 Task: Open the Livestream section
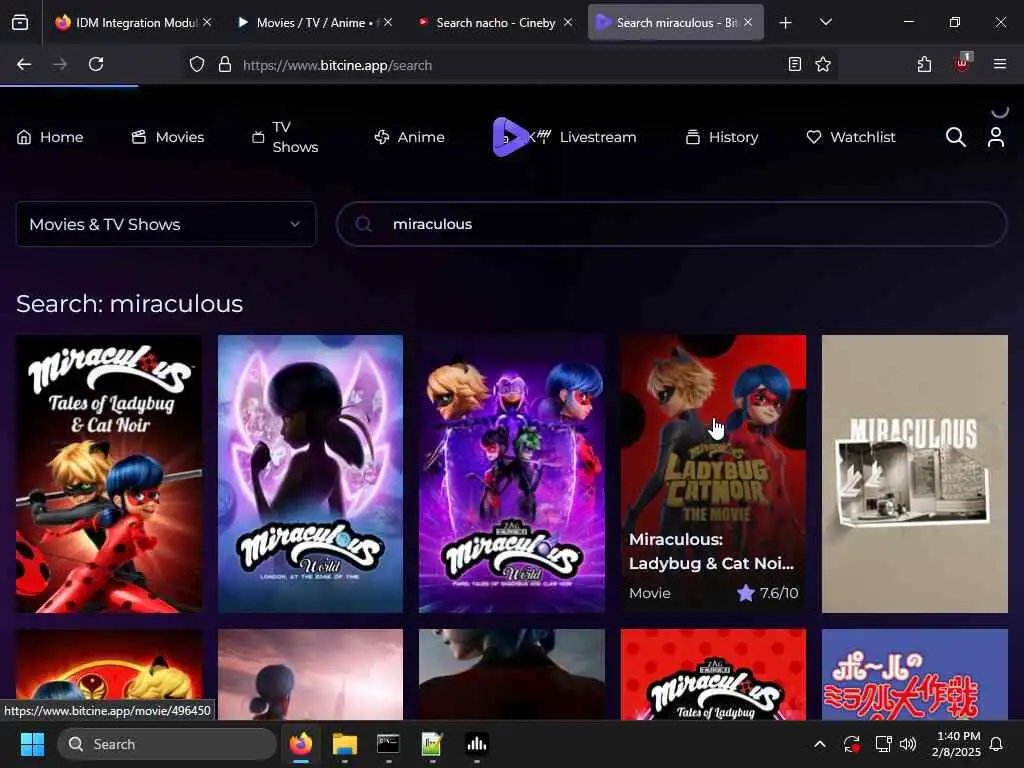coord(586,137)
